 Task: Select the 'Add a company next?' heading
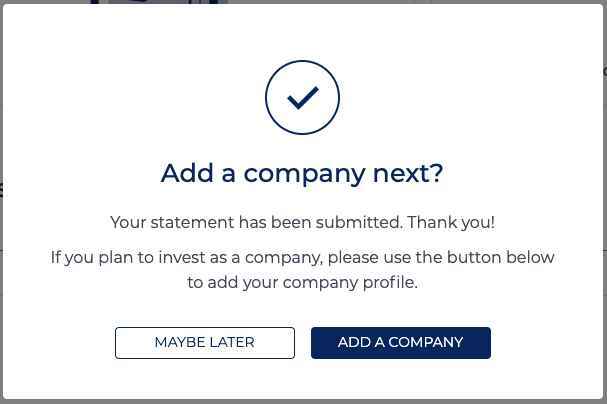(302, 173)
